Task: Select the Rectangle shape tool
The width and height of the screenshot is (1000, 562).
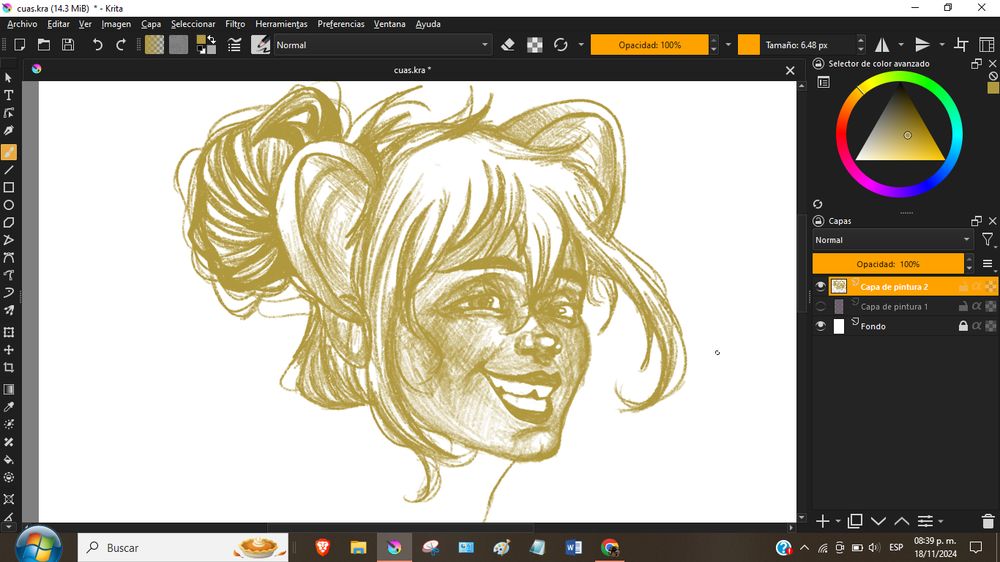Action: click(x=9, y=187)
